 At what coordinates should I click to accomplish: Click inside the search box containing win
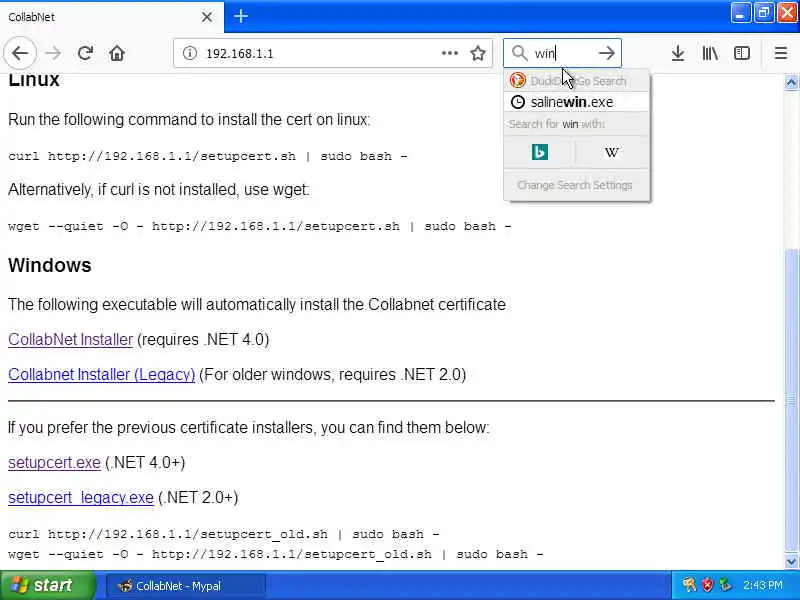(561, 53)
